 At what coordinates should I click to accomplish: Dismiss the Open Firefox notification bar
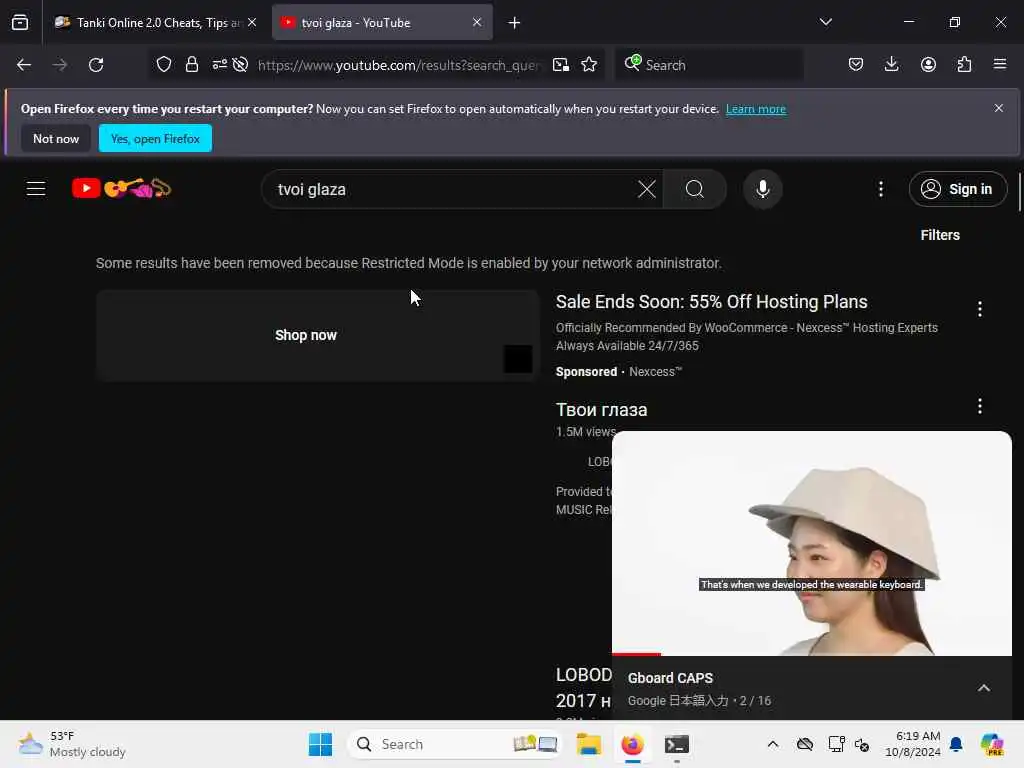click(999, 108)
